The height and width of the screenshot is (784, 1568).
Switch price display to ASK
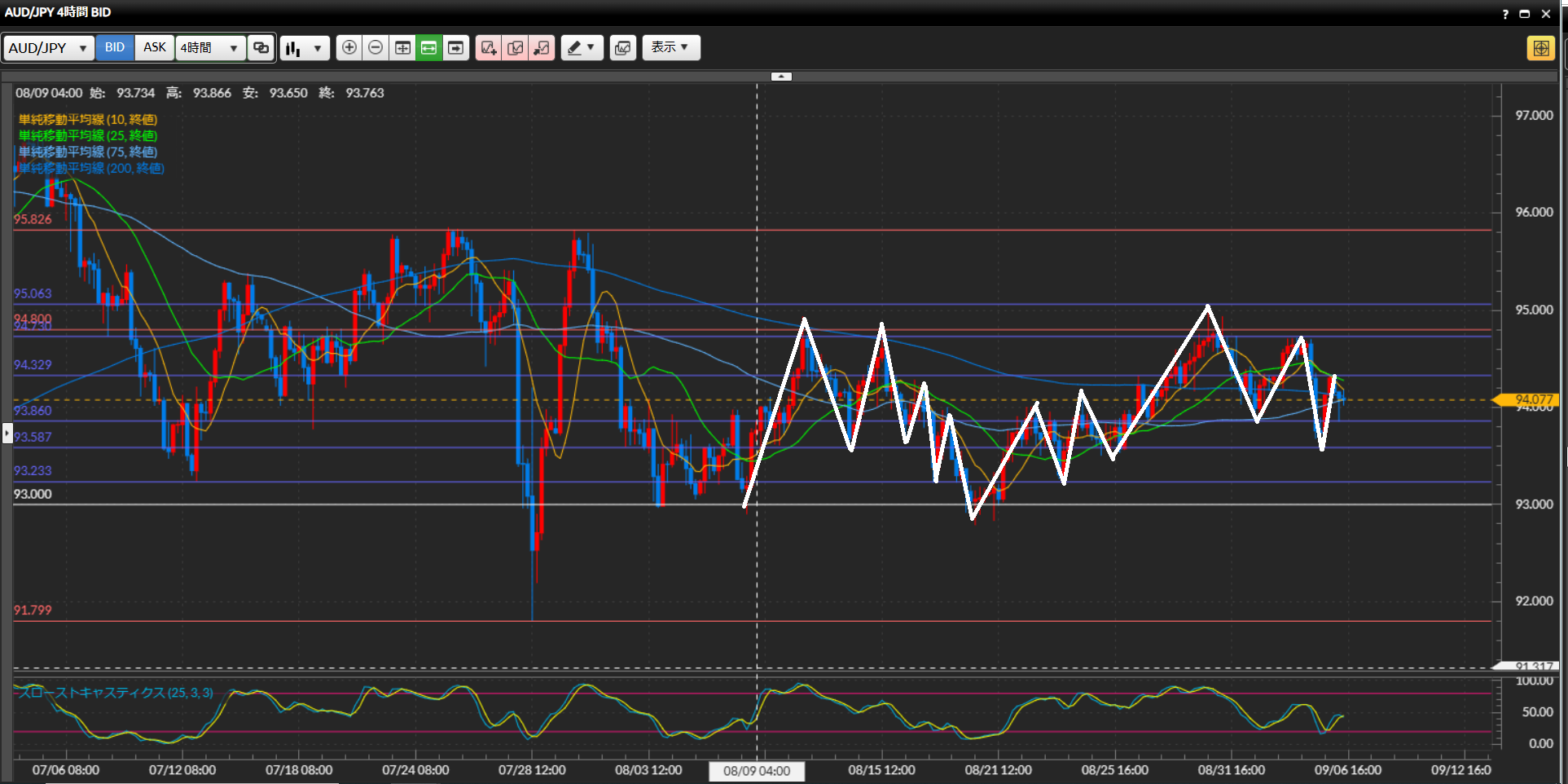(x=155, y=47)
